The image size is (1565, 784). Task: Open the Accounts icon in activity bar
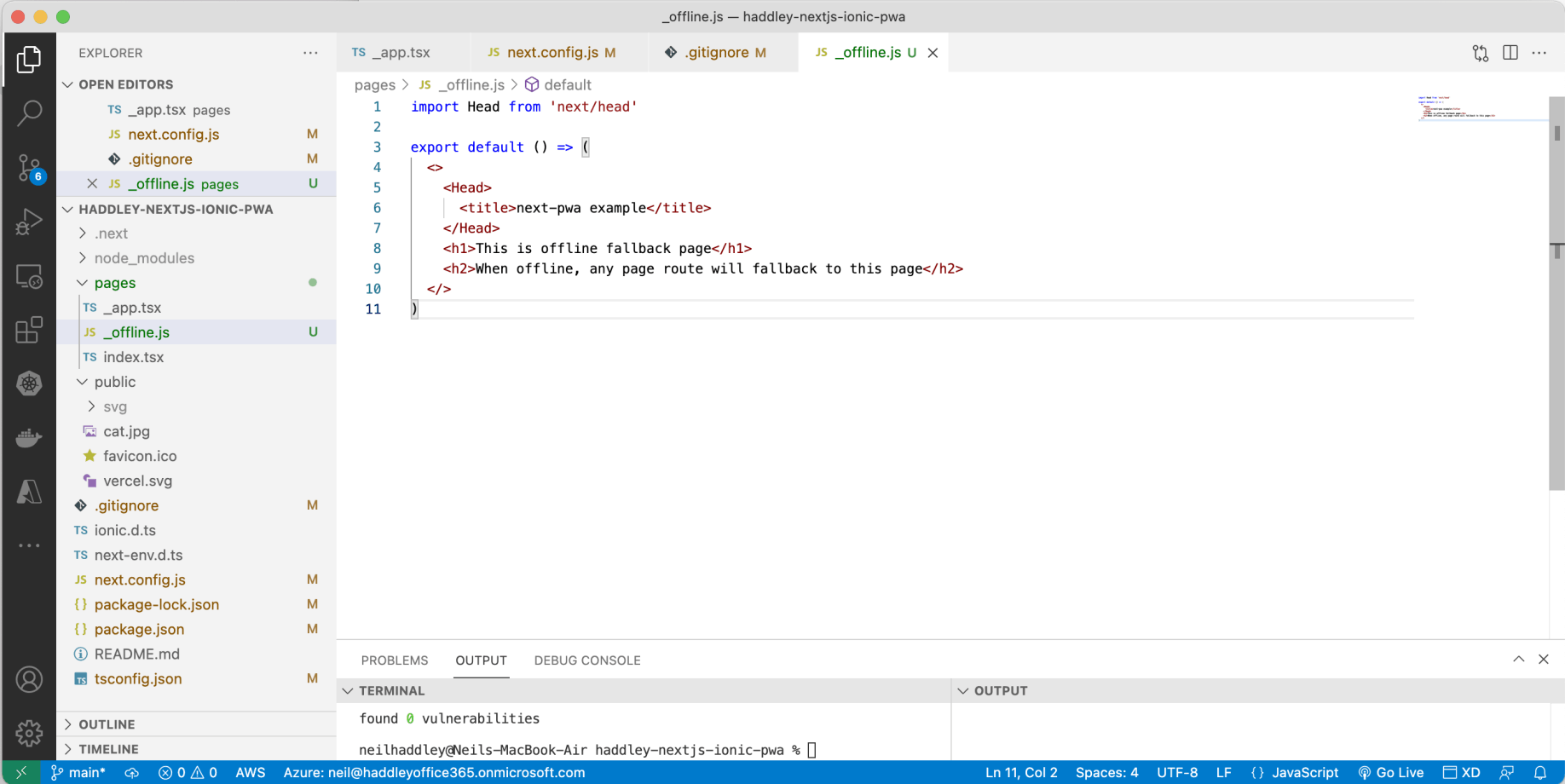pos(29,679)
